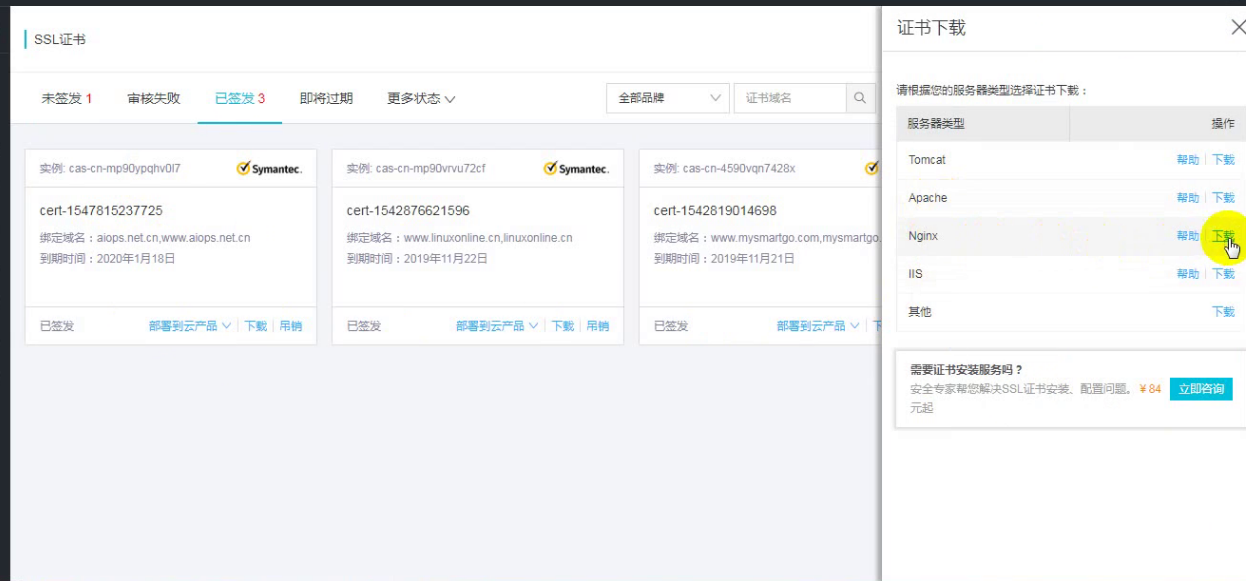This screenshot has width=1246, height=581.
Task: Expand 部署到云产品 for cert-1542819014698
Action: pyautogui.click(x=818, y=326)
